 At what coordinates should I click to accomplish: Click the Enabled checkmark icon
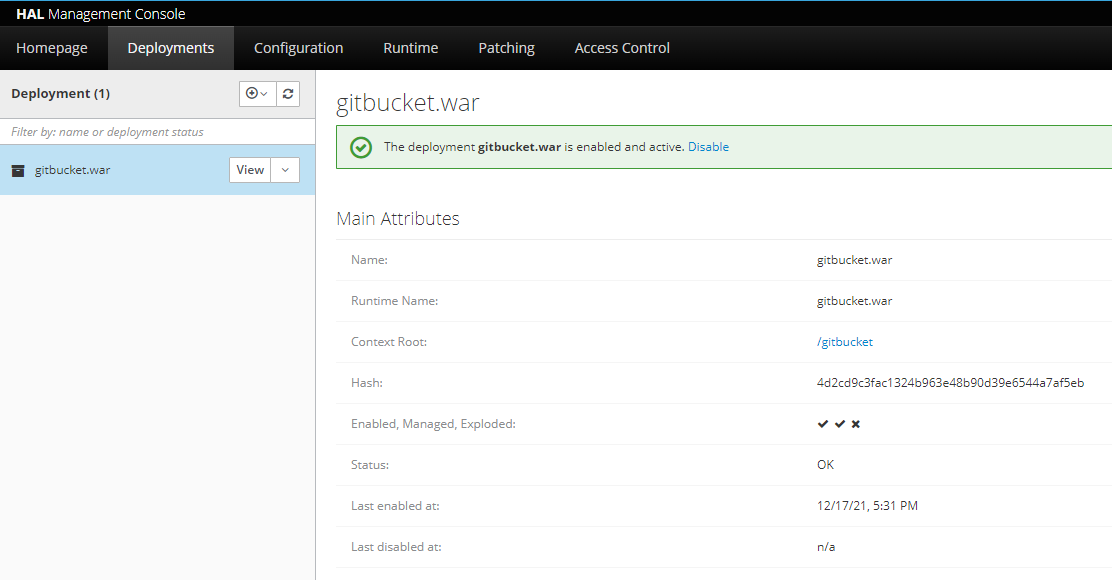click(823, 424)
